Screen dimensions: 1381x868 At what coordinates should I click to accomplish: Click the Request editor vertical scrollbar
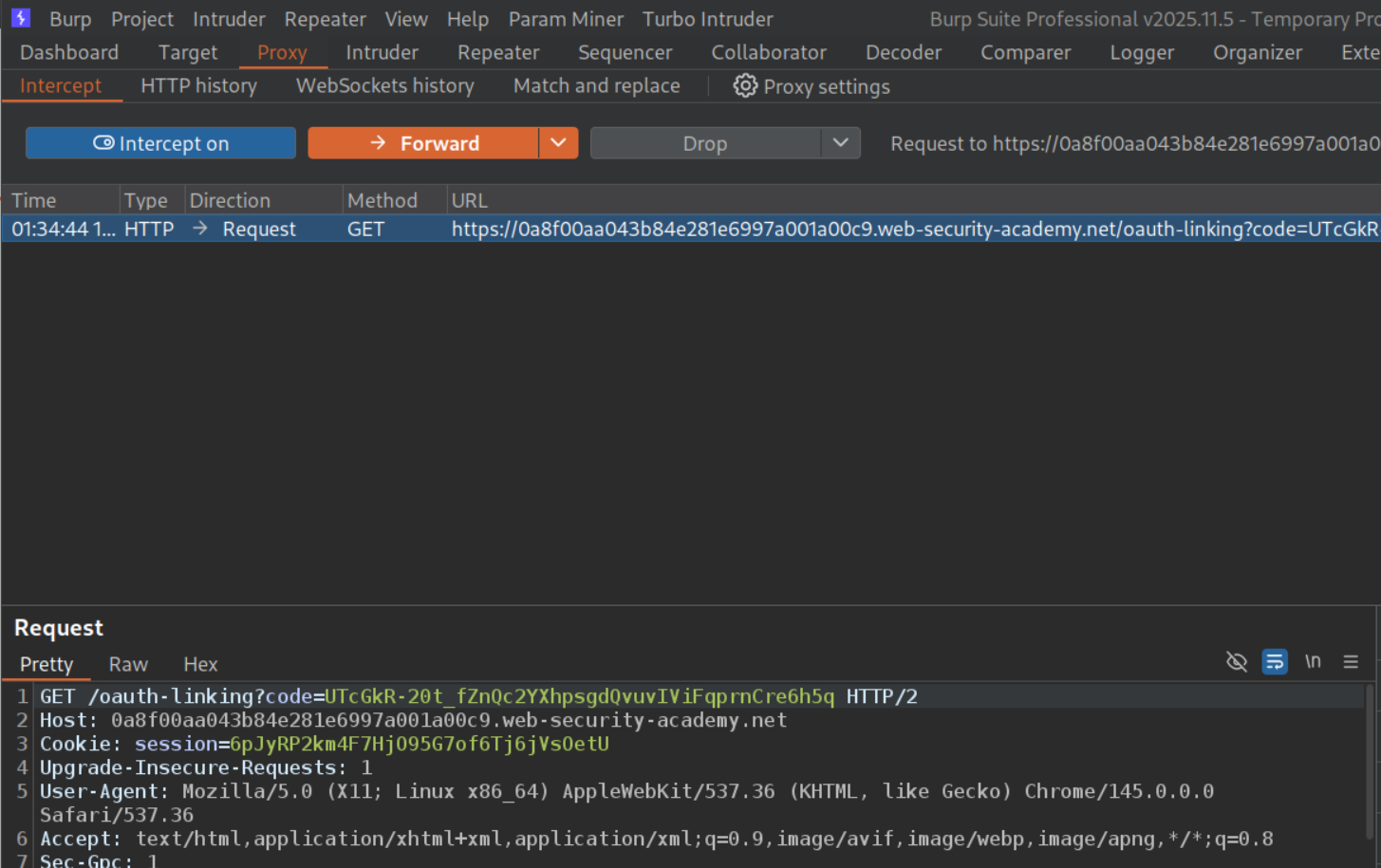click(1370, 759)
